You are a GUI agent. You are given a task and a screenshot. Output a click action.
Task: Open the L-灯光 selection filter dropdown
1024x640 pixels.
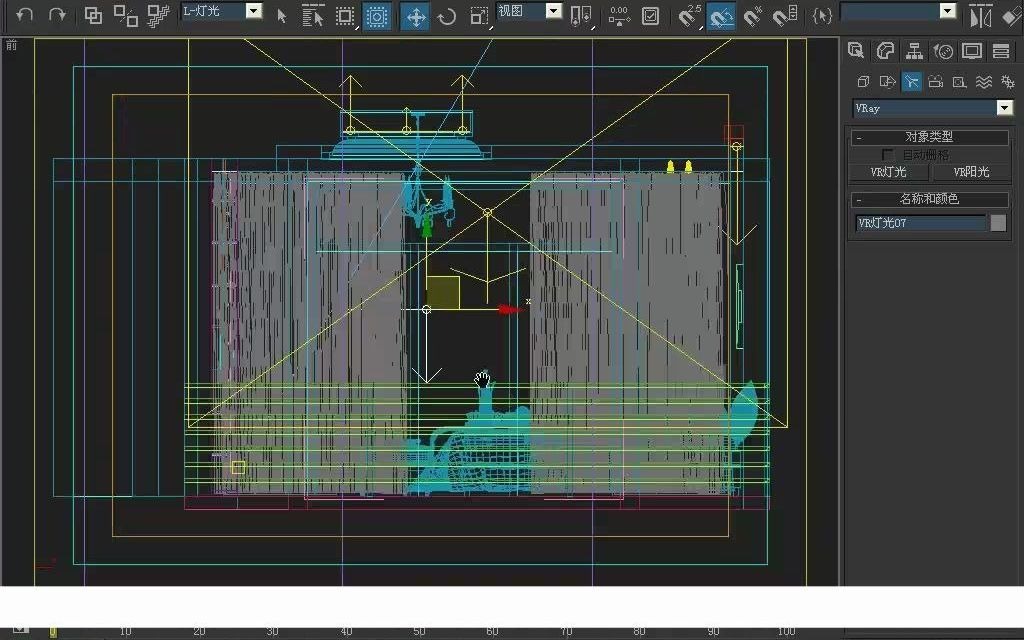pos(253,10)
